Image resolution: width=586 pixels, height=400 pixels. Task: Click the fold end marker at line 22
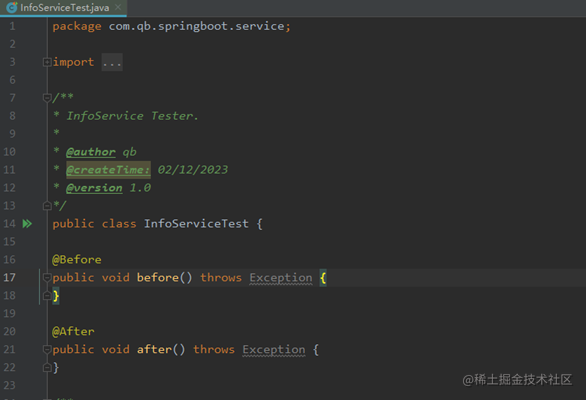click(47, 367)
